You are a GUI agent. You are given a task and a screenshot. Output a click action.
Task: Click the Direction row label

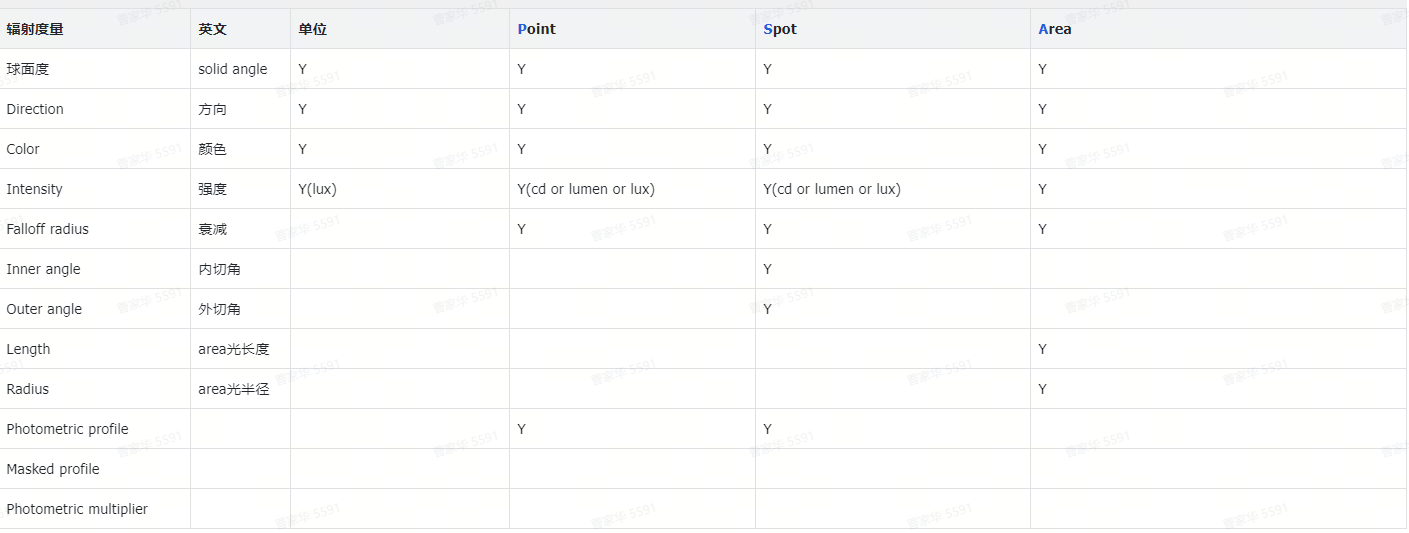(35, 109)
